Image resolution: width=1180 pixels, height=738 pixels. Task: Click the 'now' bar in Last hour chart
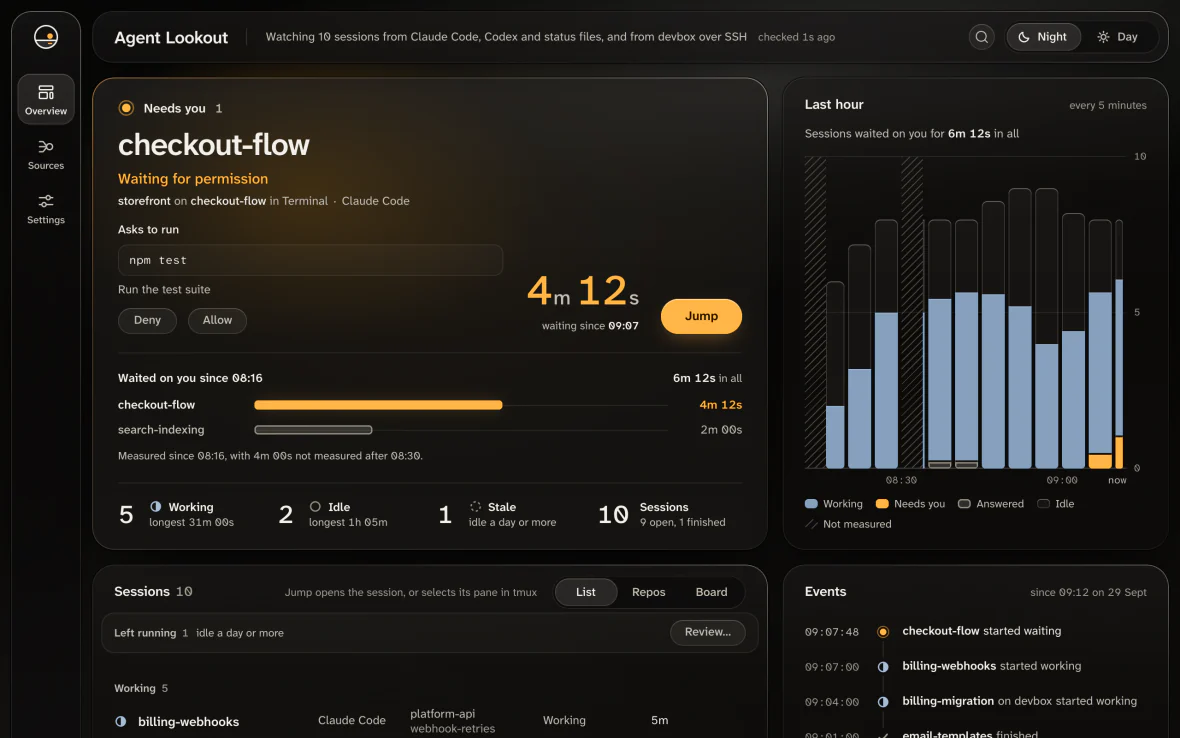pos(1119,344)
